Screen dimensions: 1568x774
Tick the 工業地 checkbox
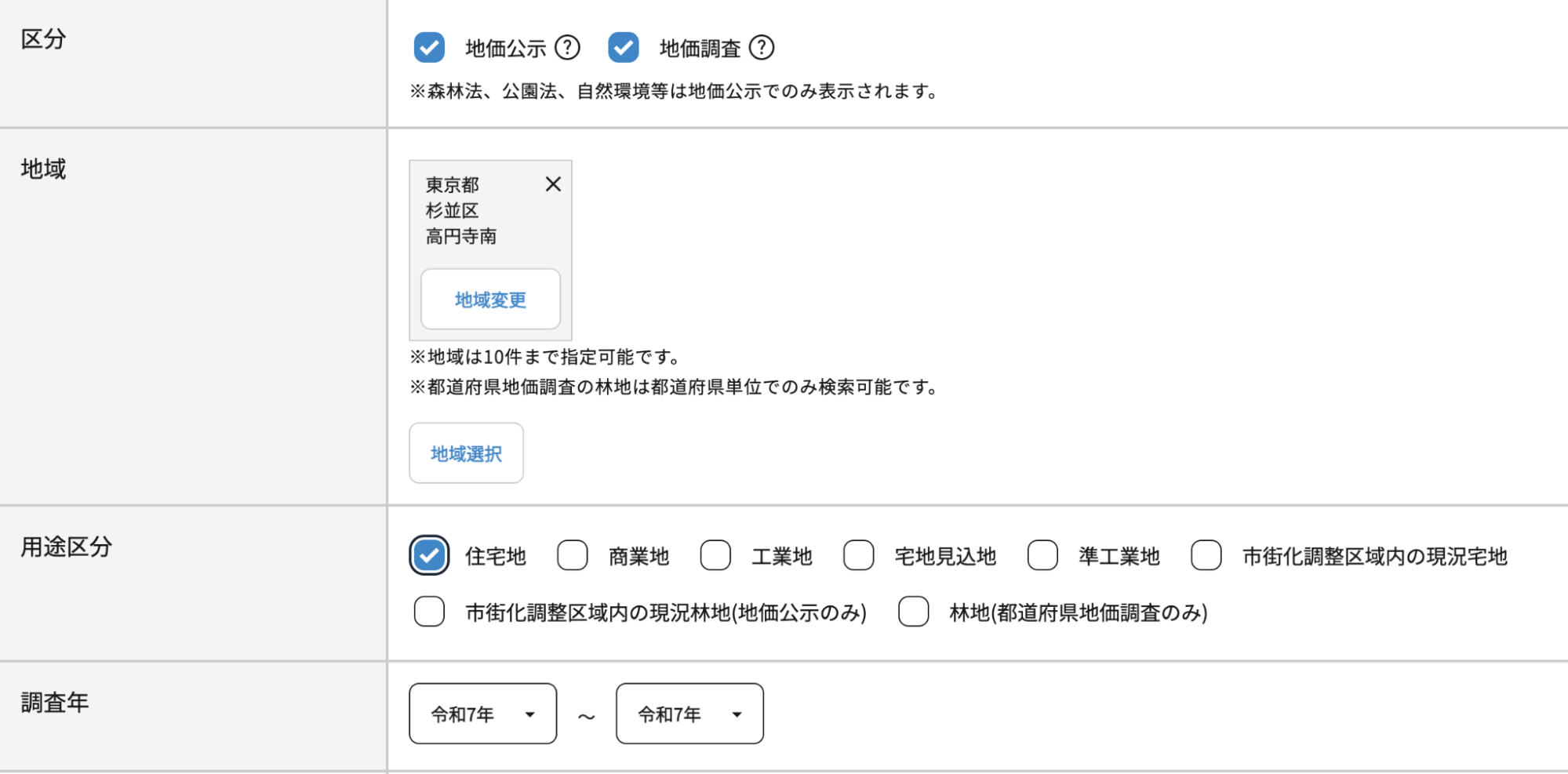pyautogui.click(x=715, y=556)
